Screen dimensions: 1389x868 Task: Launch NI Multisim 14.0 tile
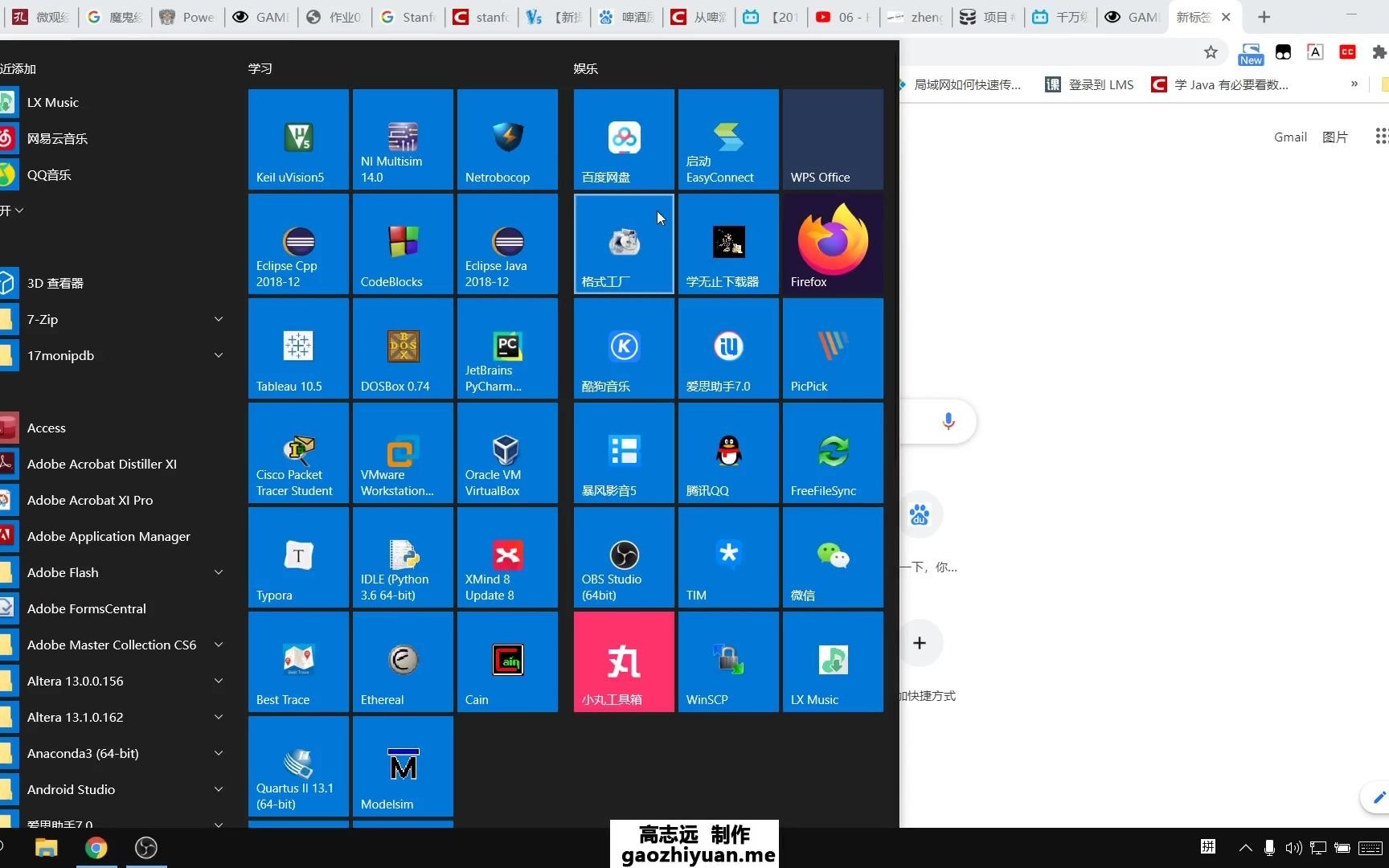[403, 139]
